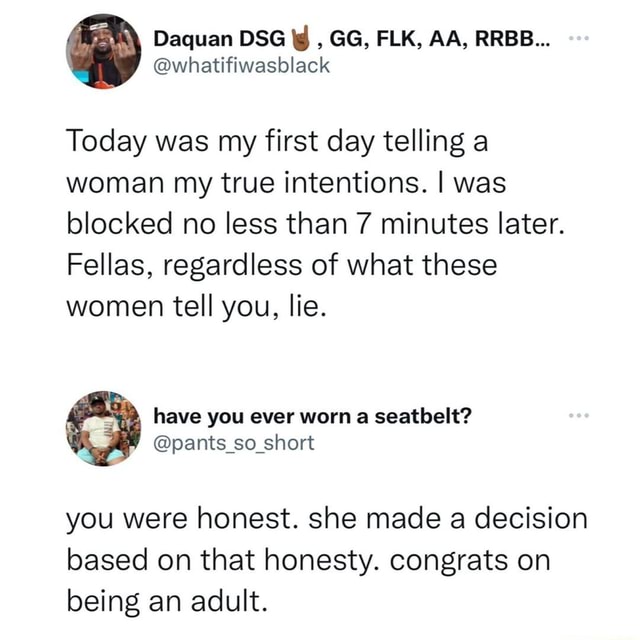Open the three-dot menu on Daquan's tweet
The height and width of the screenshot is (640, 640).
[x=579, y=38]
